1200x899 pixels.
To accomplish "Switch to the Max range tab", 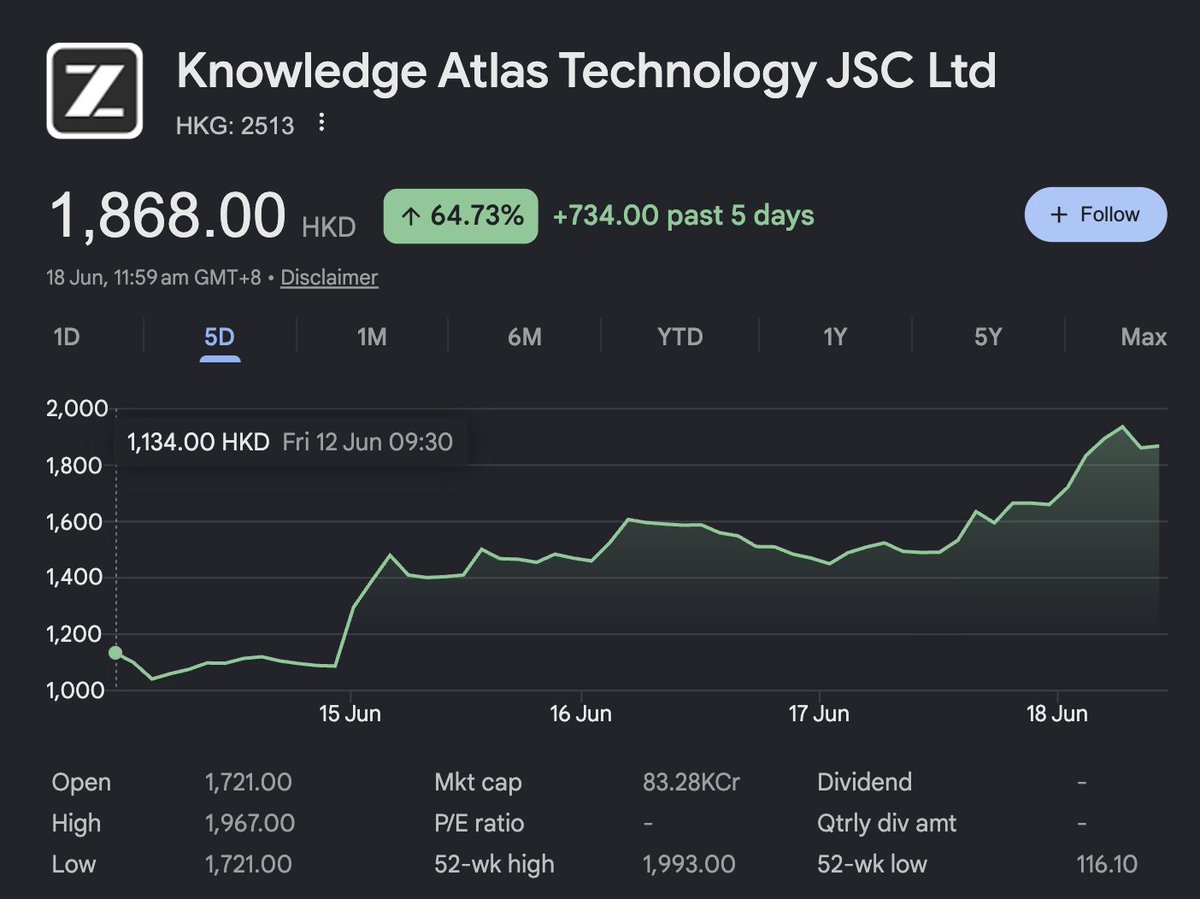I will coord(1144,337).
